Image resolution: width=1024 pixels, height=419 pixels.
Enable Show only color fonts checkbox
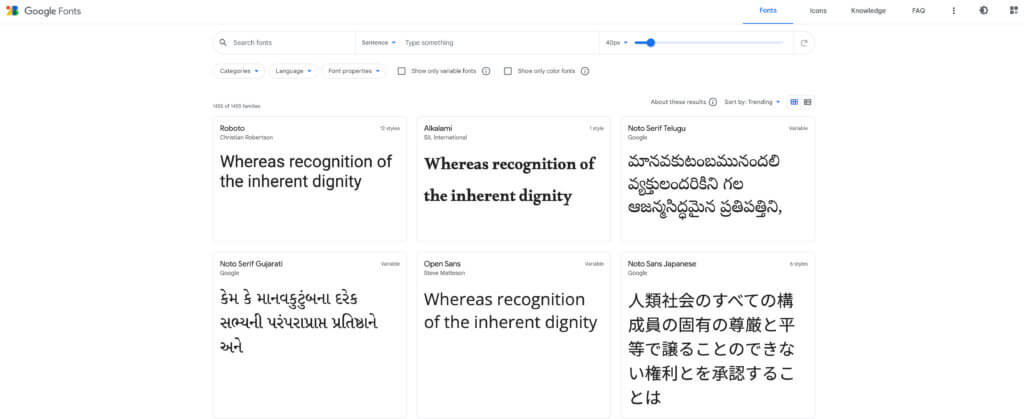(508, 71)
